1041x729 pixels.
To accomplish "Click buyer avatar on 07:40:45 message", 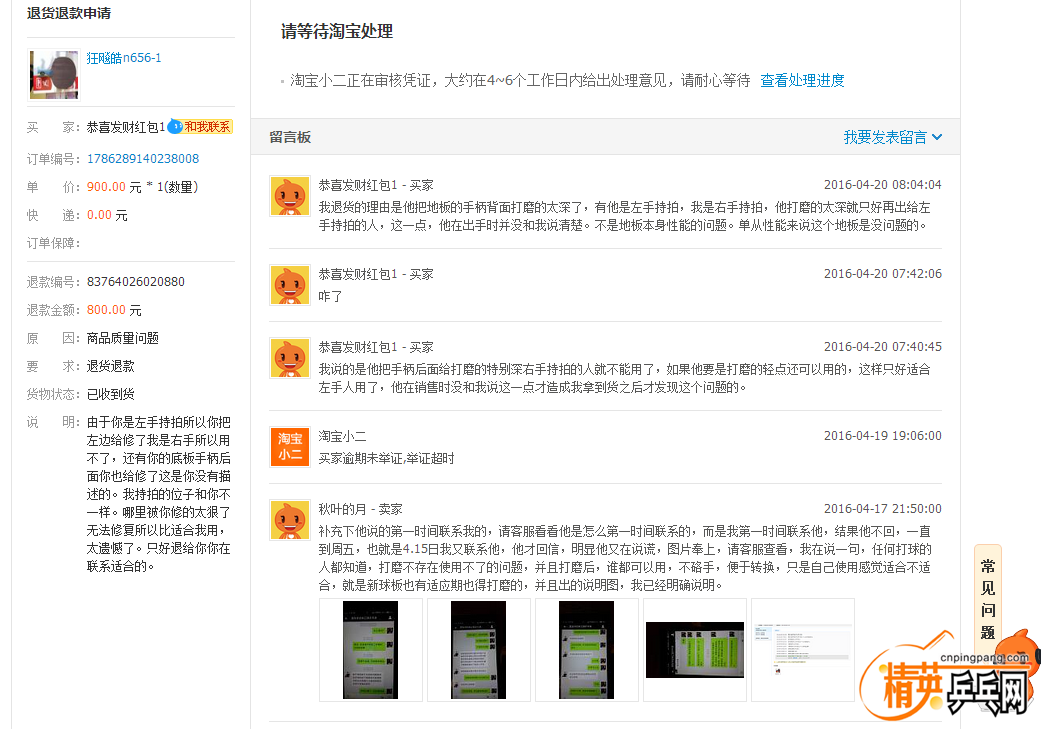I will pos(289,358).
